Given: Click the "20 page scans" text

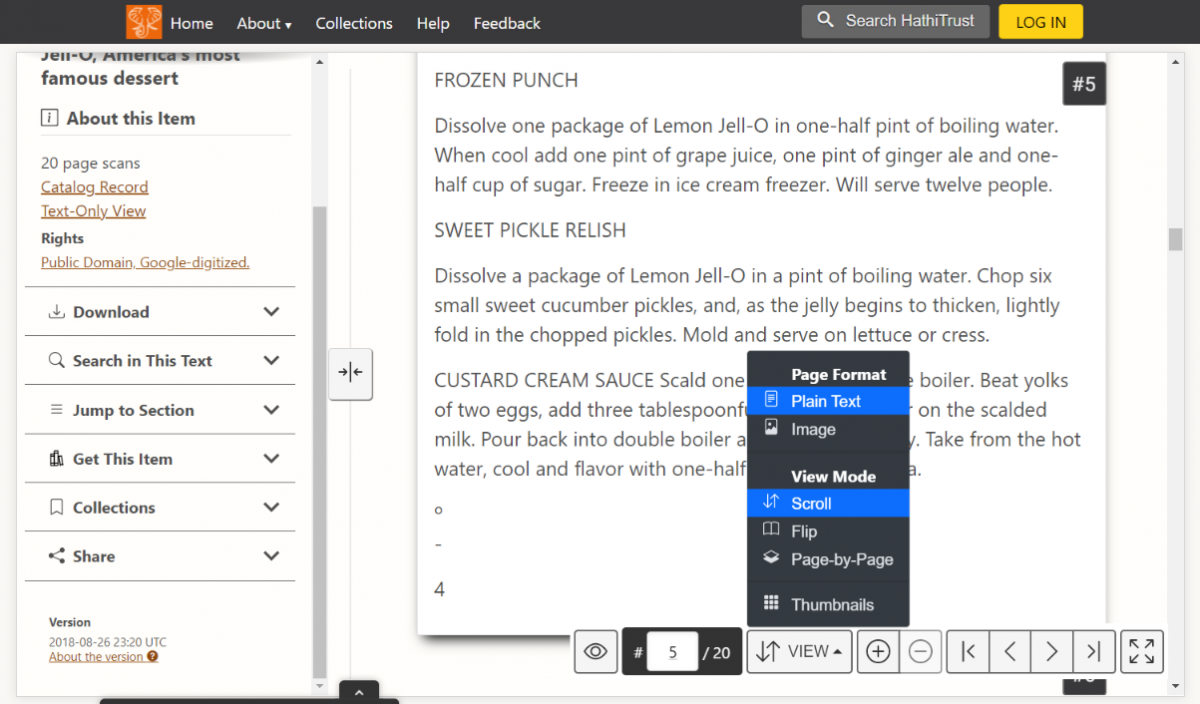Looking at the screenshot, I should (90, 163).
